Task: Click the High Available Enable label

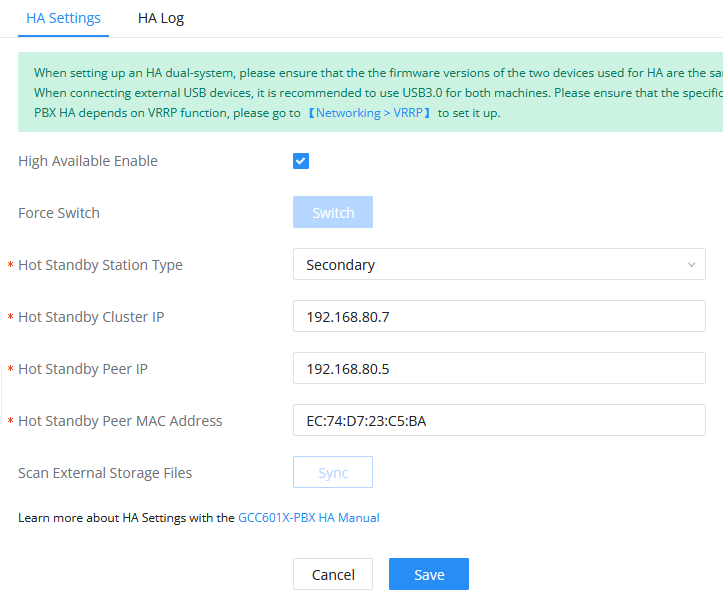Action: [x=88, y=161]
